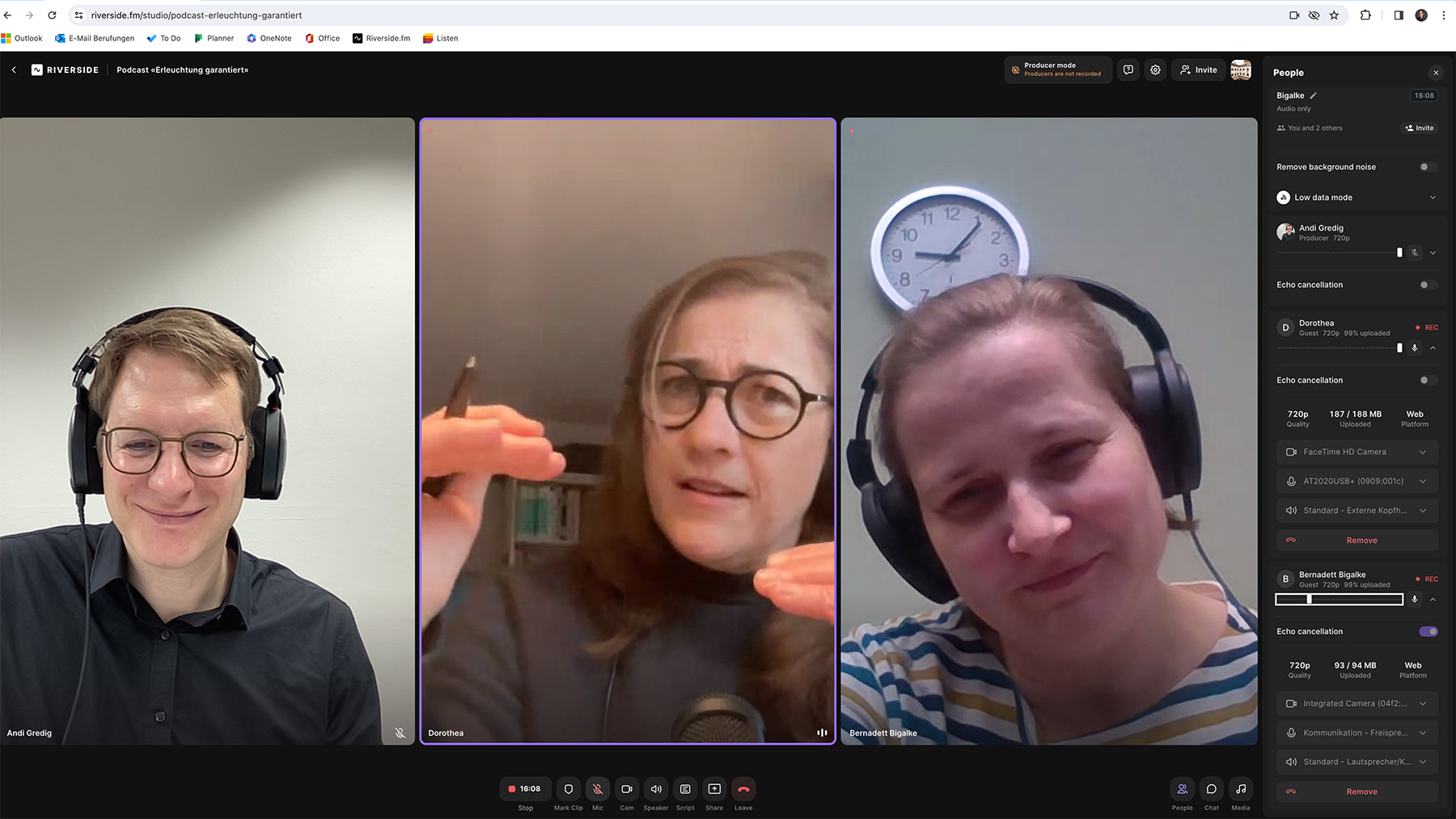Screen dimensions: 1456x819
Task: Turn on Echo cancellation for Andi Gredig
Action: coord(1427,284)
